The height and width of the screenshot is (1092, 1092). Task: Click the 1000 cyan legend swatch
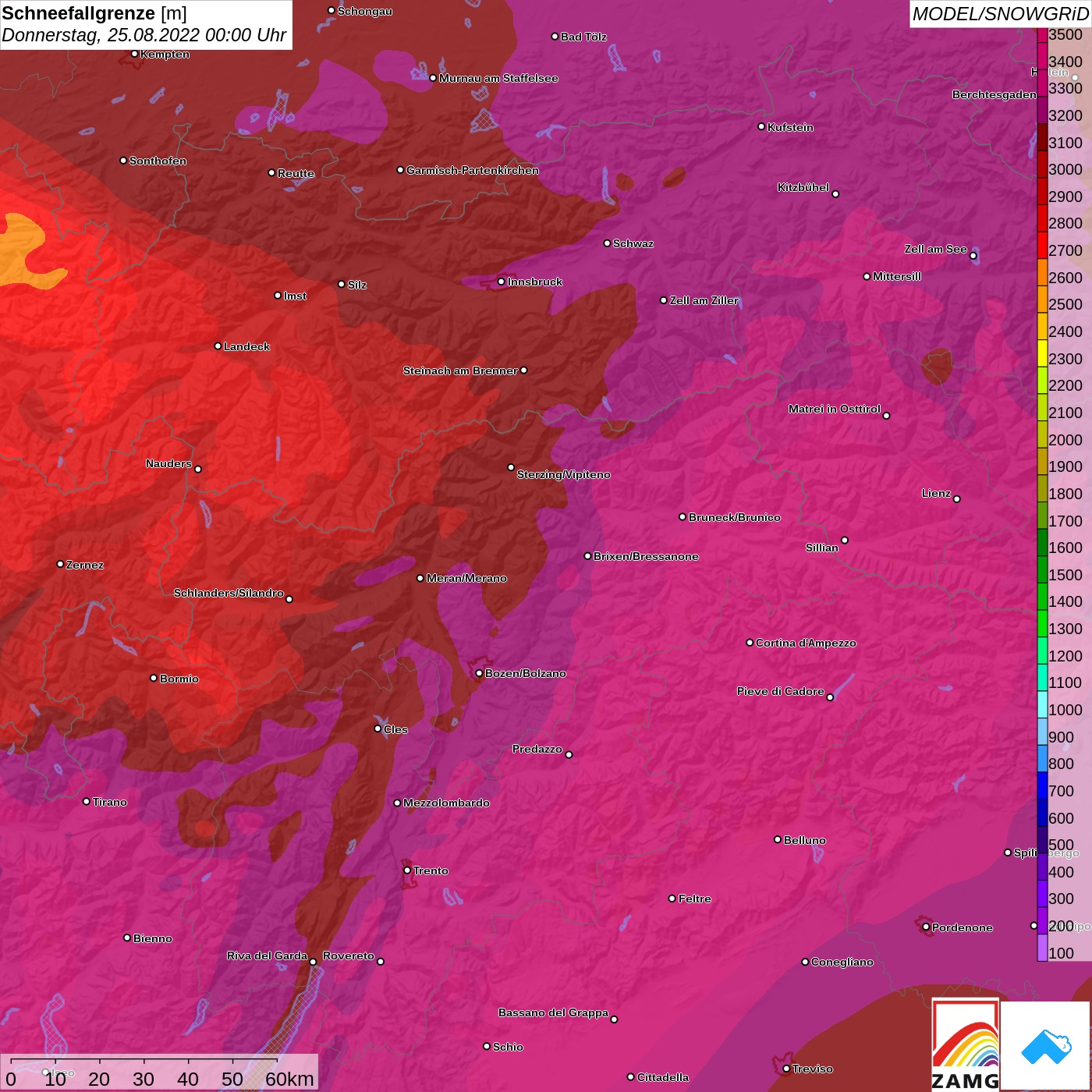[1042, 704]
